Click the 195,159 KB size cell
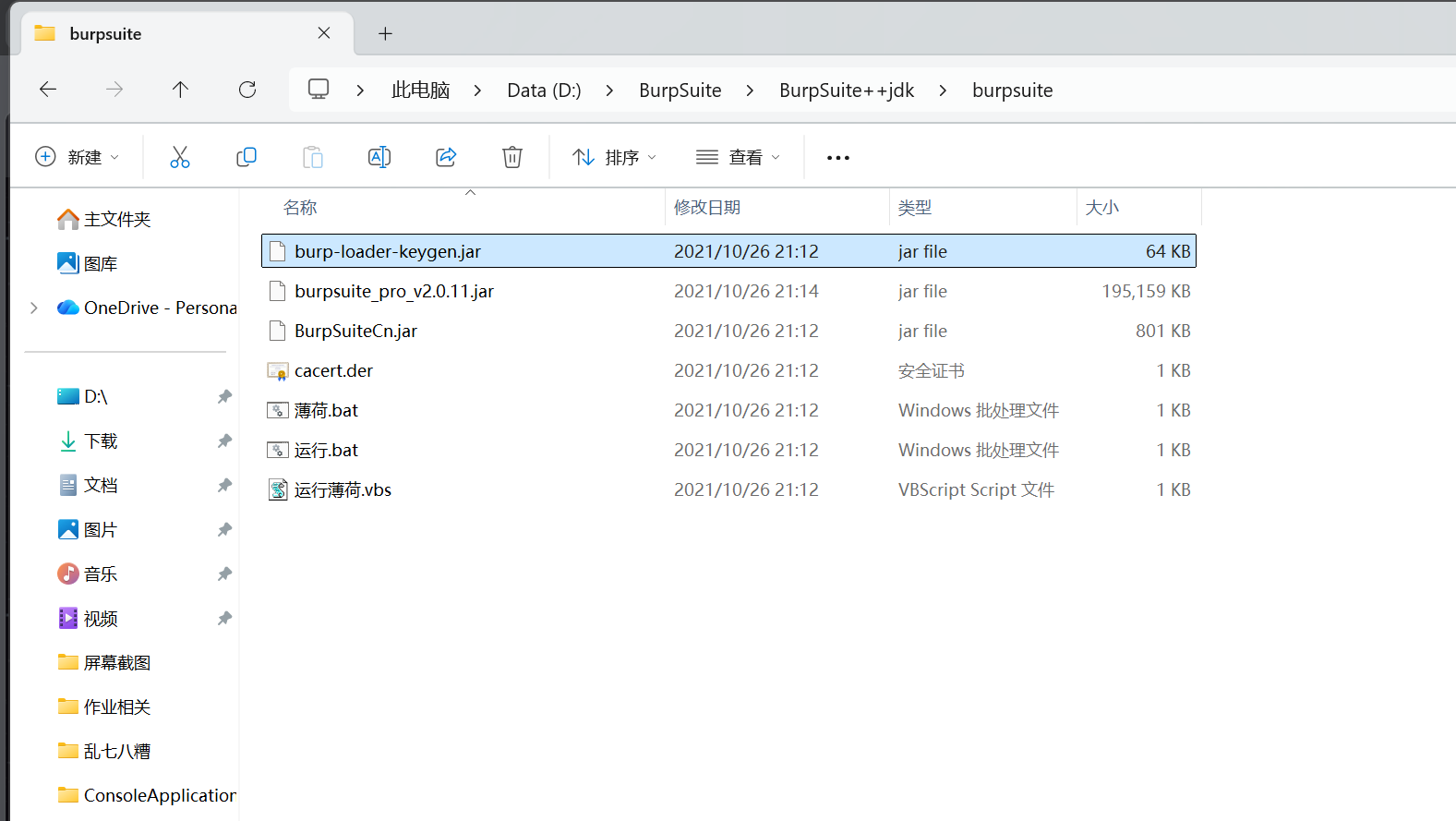1456x821 pixels. (1146, 291)
